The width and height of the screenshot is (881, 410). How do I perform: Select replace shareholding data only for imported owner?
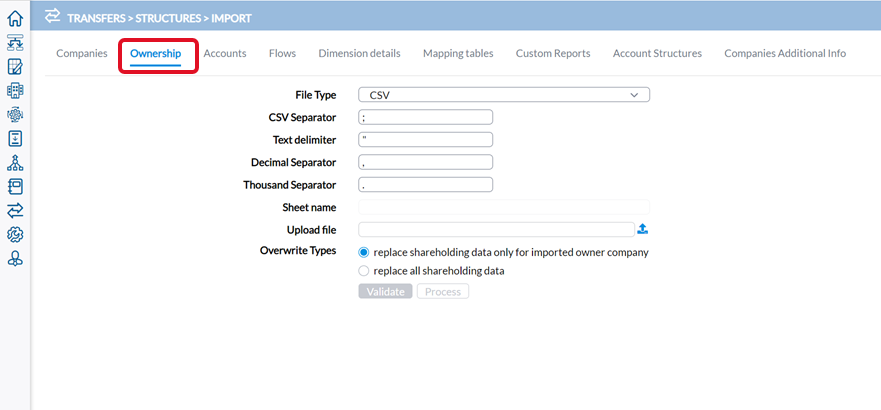tap(364, 253)
